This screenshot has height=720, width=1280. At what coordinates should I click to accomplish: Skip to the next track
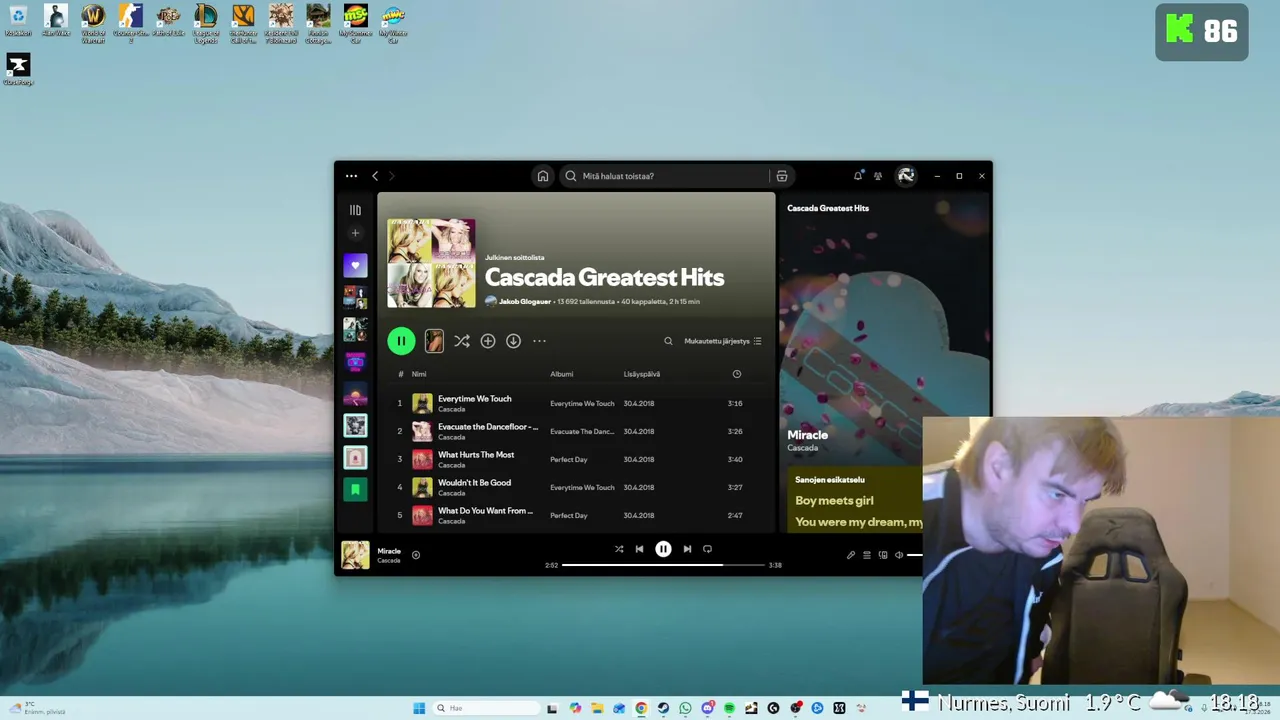click(687, 549)
